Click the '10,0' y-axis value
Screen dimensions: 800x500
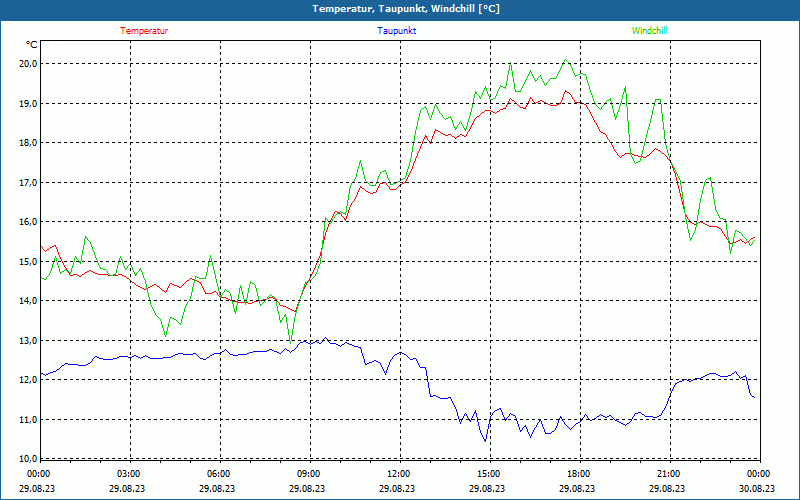point(29,458)
